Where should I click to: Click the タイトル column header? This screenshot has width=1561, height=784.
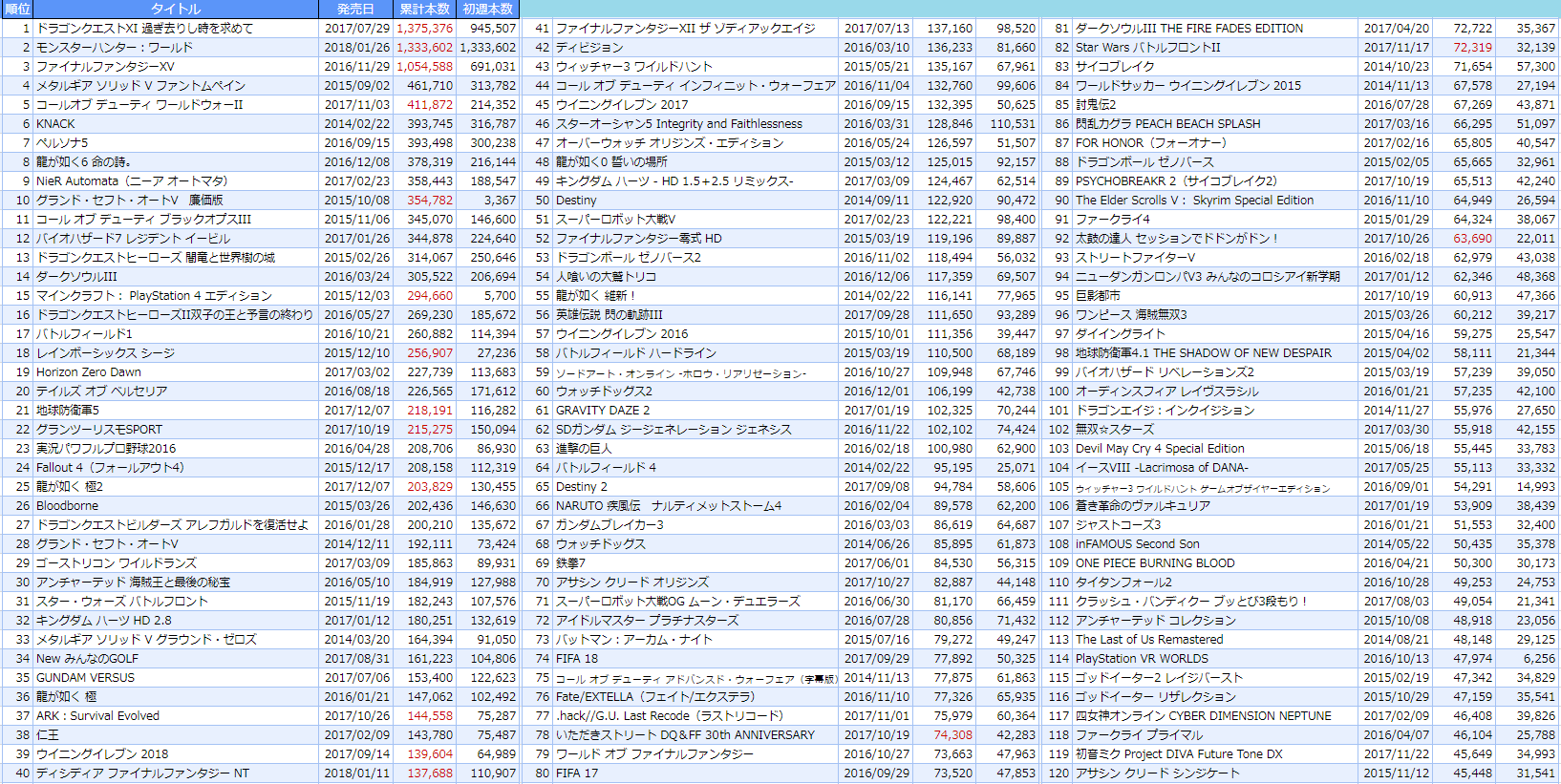pyautogui.click(x=176, y=9)
